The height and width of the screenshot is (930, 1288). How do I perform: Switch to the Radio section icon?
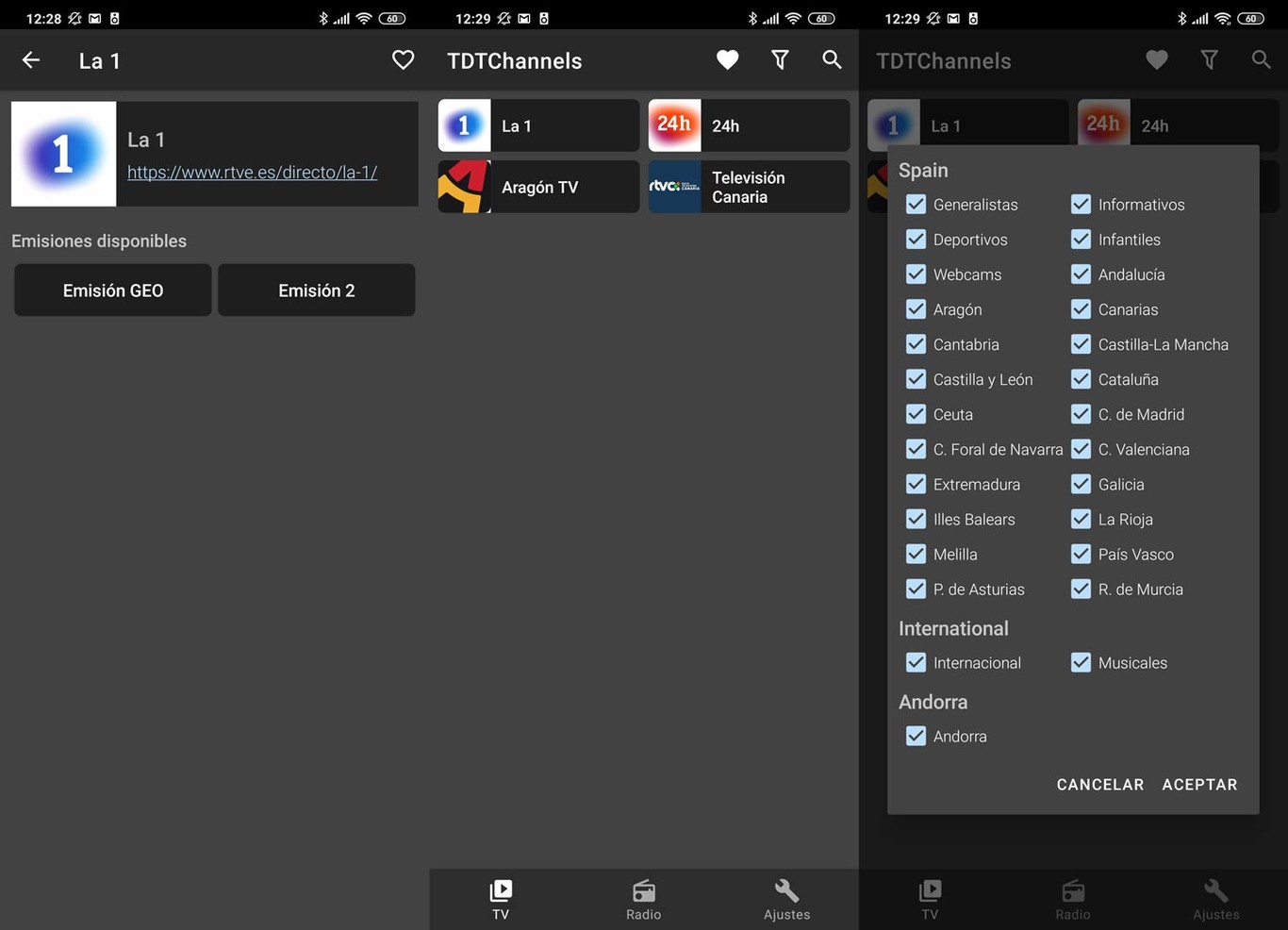[643, 889]
